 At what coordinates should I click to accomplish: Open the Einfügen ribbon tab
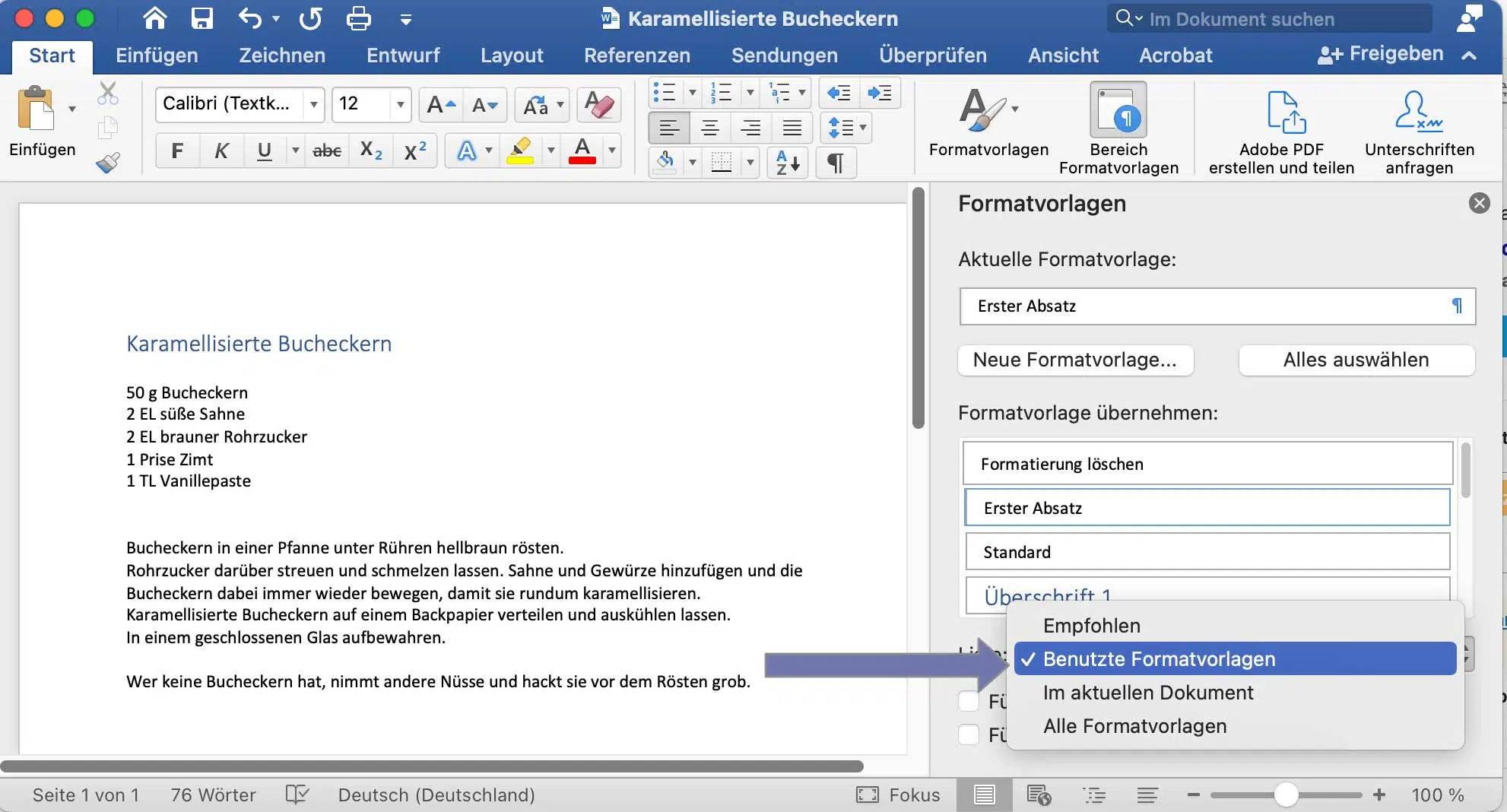157,55
